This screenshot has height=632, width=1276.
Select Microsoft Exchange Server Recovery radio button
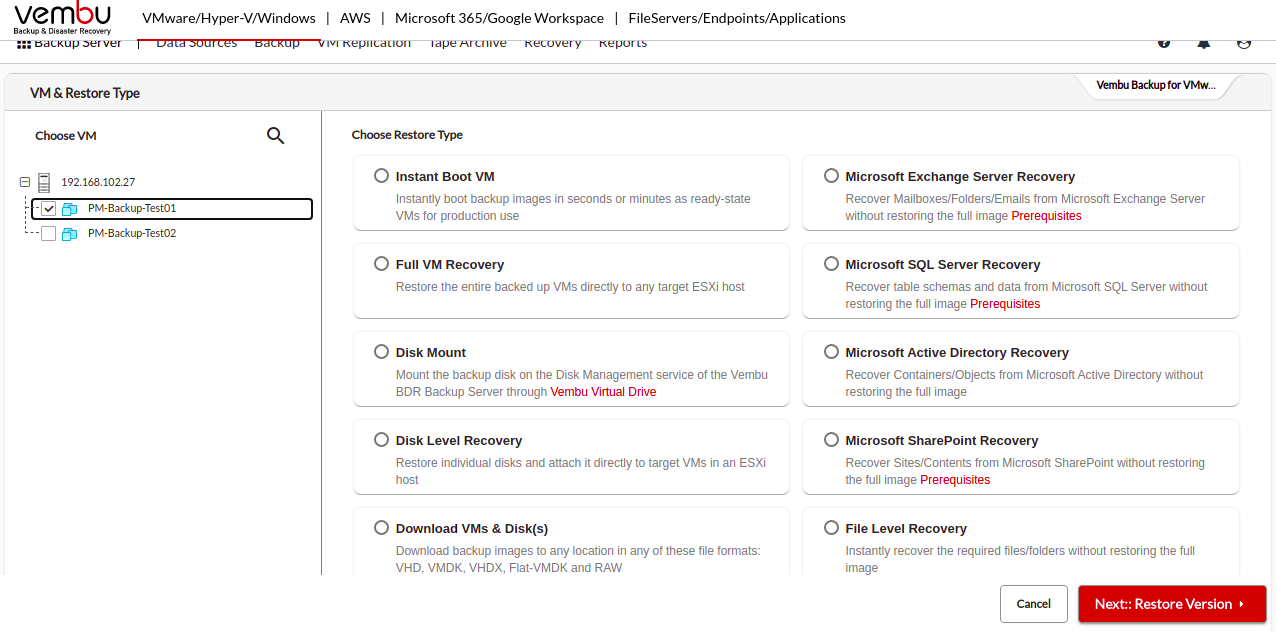(831, 176)
